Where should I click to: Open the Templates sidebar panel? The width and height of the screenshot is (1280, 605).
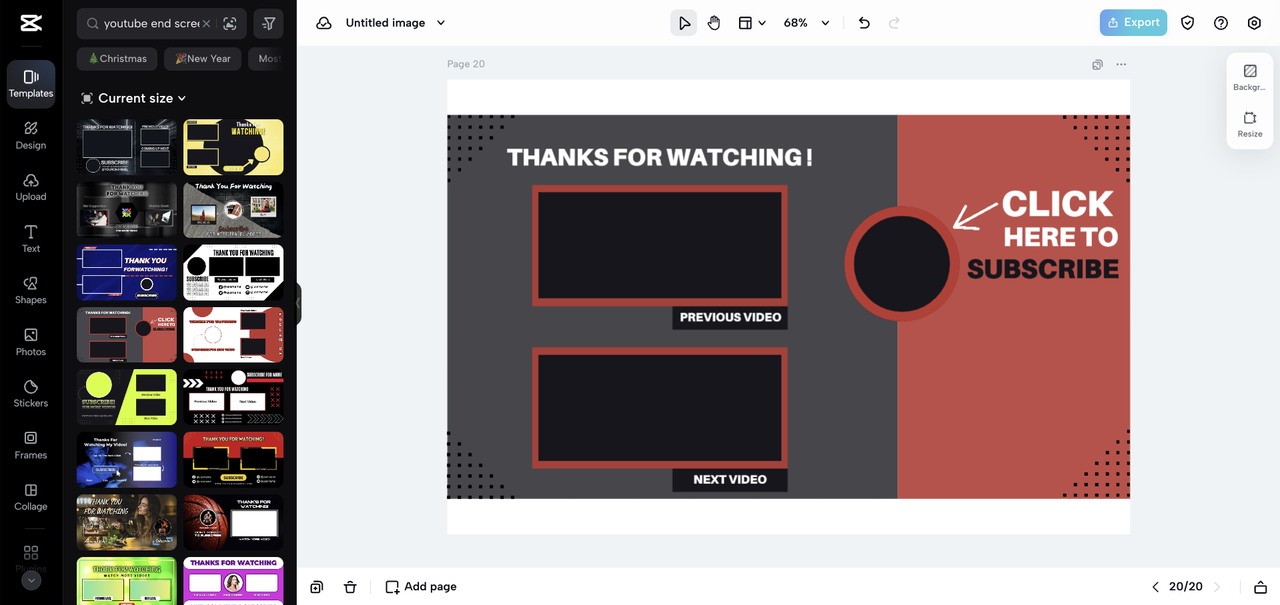coord(31,83)
